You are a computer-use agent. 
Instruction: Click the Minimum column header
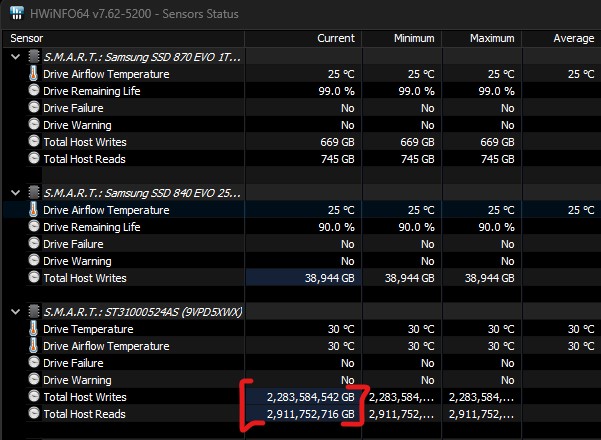[402, 38]
